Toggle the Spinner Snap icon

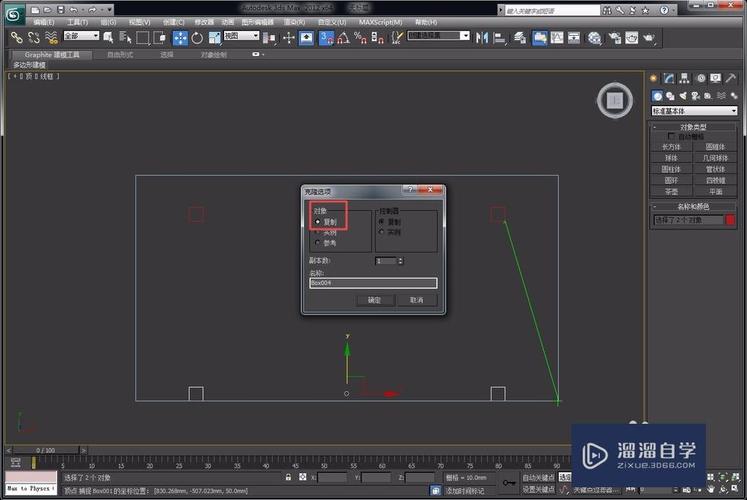378,38
